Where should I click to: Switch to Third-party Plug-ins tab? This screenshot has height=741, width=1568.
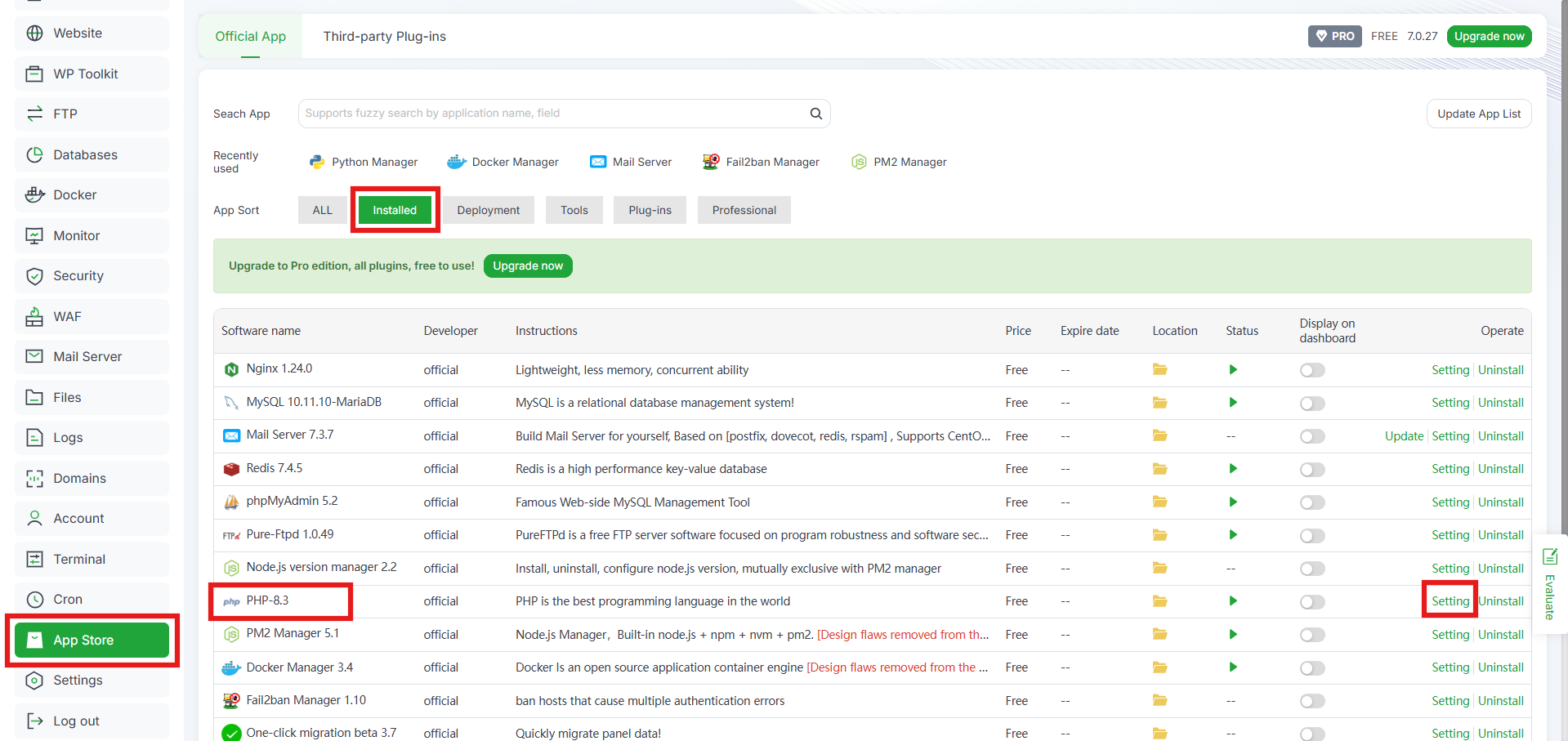click(384, 36)
